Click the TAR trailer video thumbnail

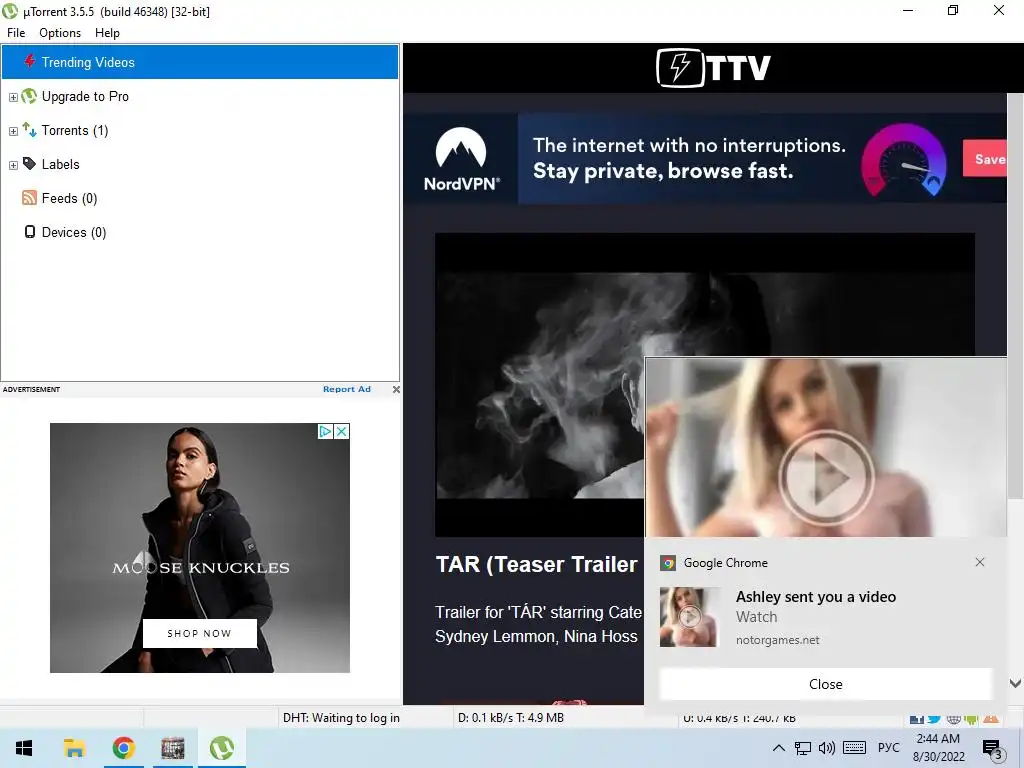click(x=541, y=385)
